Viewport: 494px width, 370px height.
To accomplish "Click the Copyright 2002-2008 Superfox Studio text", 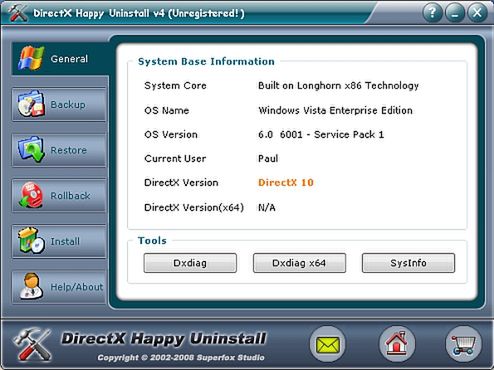I will coord(181,358).
